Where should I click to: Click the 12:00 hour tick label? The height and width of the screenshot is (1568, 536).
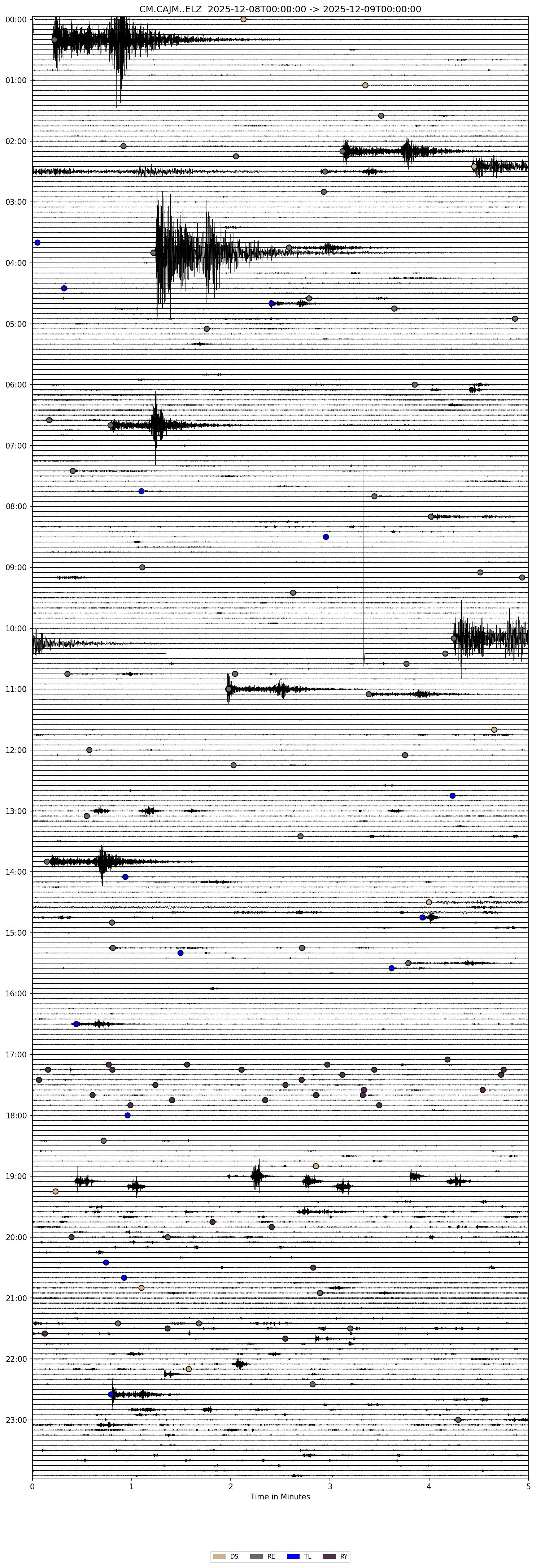pyautogui.click(x=16, y=750)
